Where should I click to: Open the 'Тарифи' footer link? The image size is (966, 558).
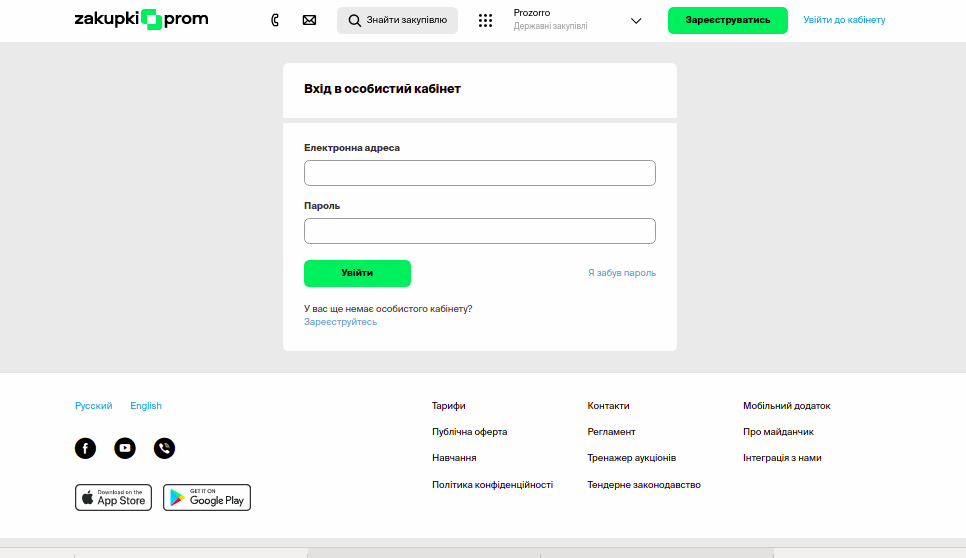tap(448, 406)
